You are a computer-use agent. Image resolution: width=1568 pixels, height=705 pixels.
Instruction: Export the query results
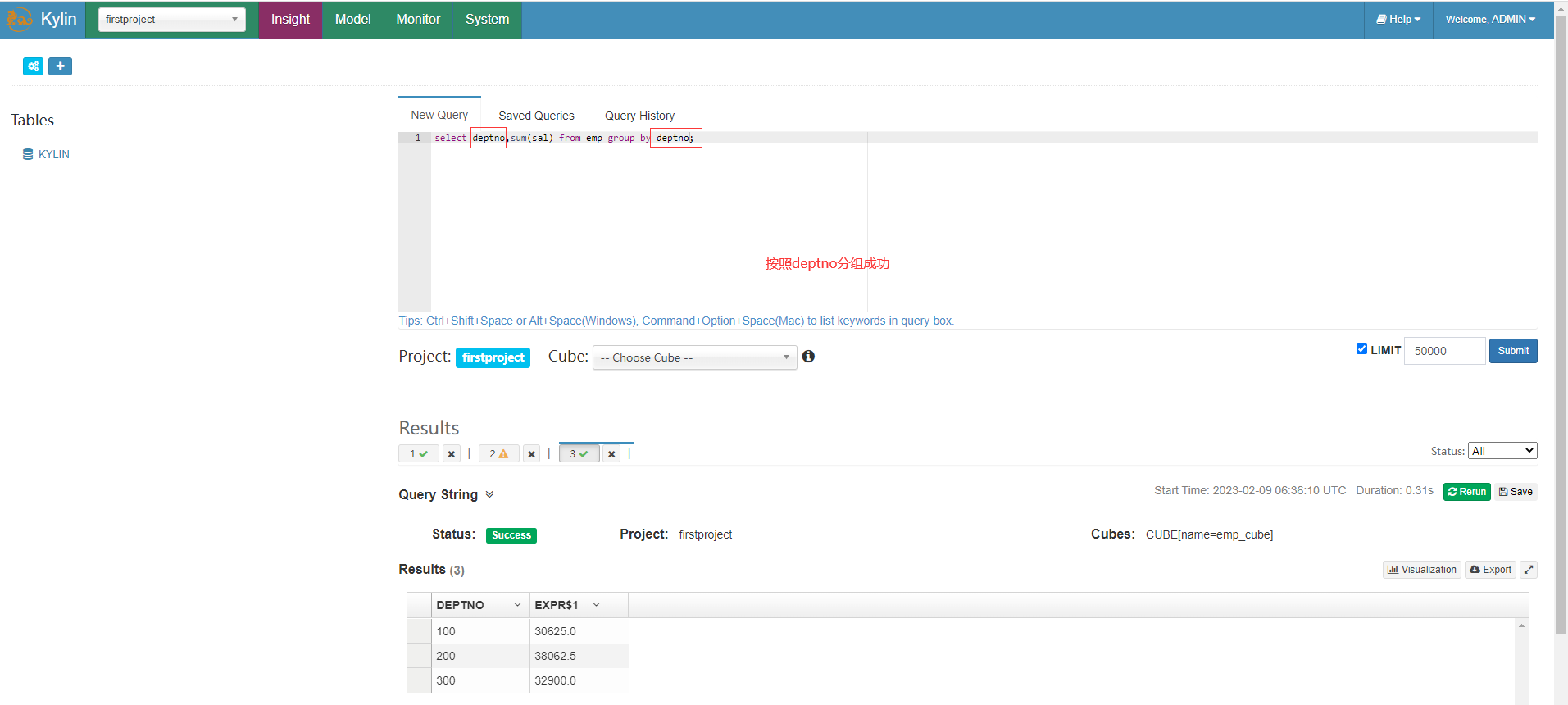tap(1490, 570)
